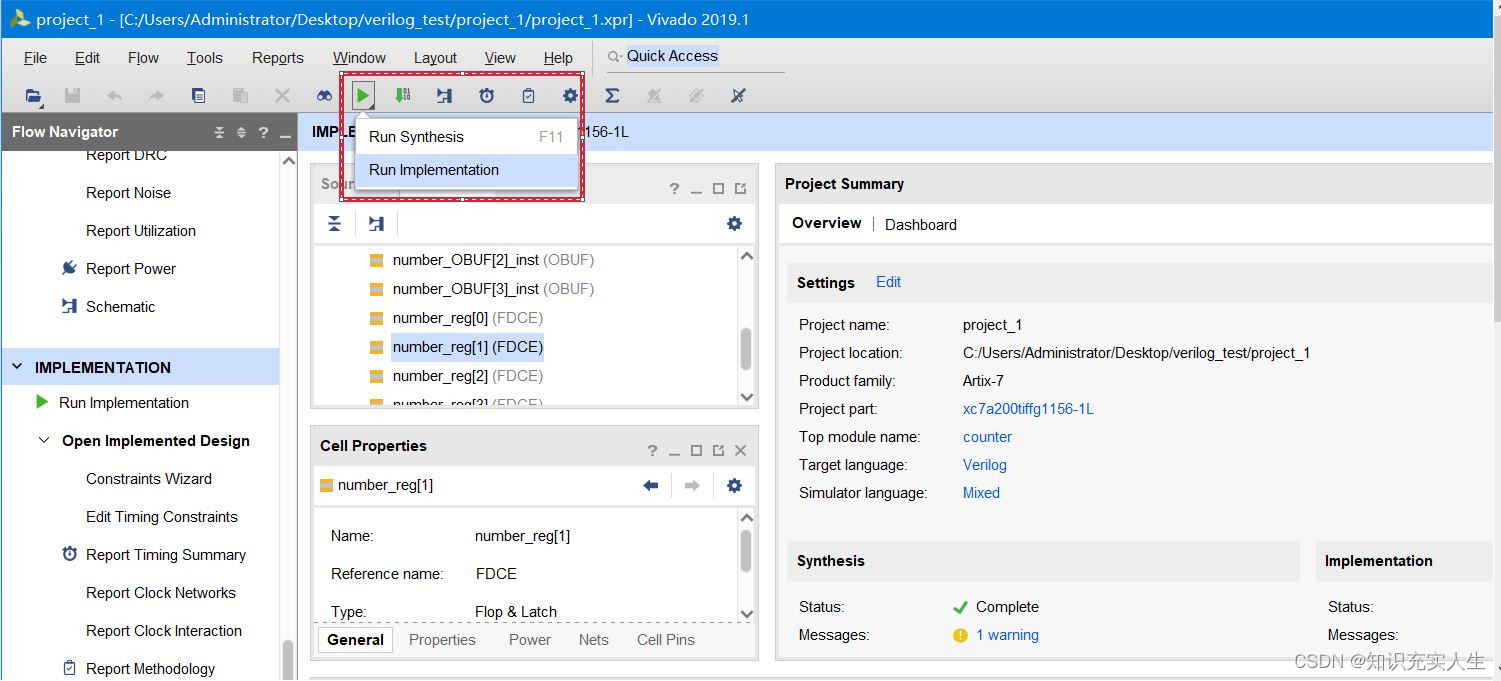Collapse the IMPLEMENTATION section
Viewport: 1501px width, 681px height.
tap(17, 367)
